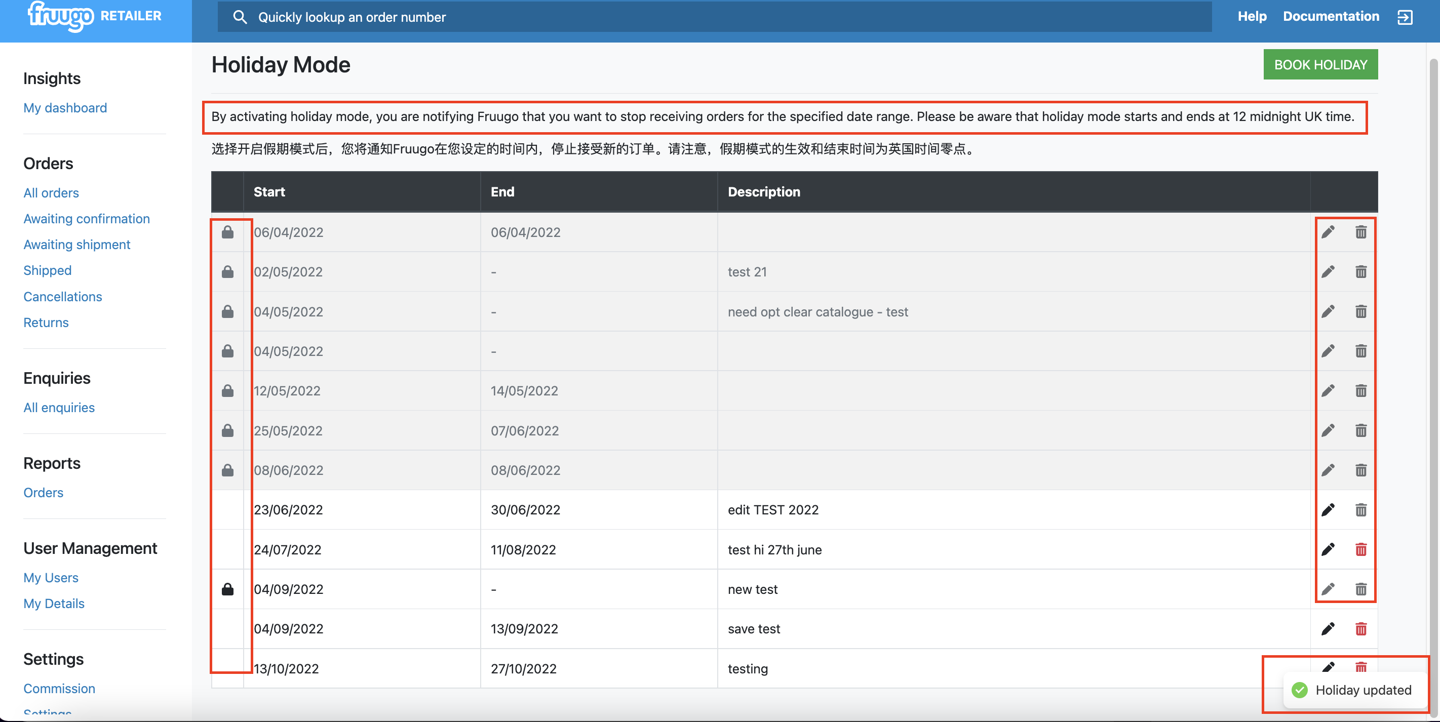Click the lock icon on 06/04/2022 row

click(228, 232)
